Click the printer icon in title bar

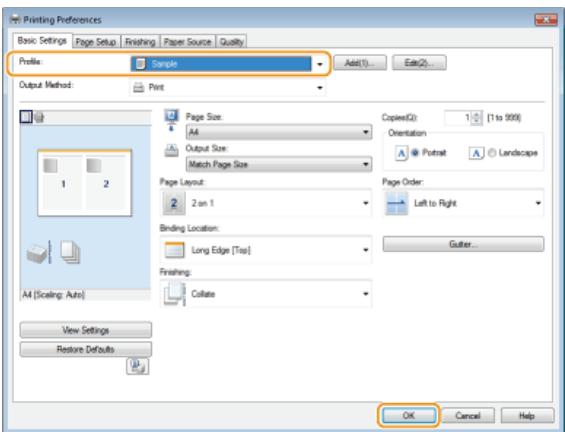[x=15, y=19]
